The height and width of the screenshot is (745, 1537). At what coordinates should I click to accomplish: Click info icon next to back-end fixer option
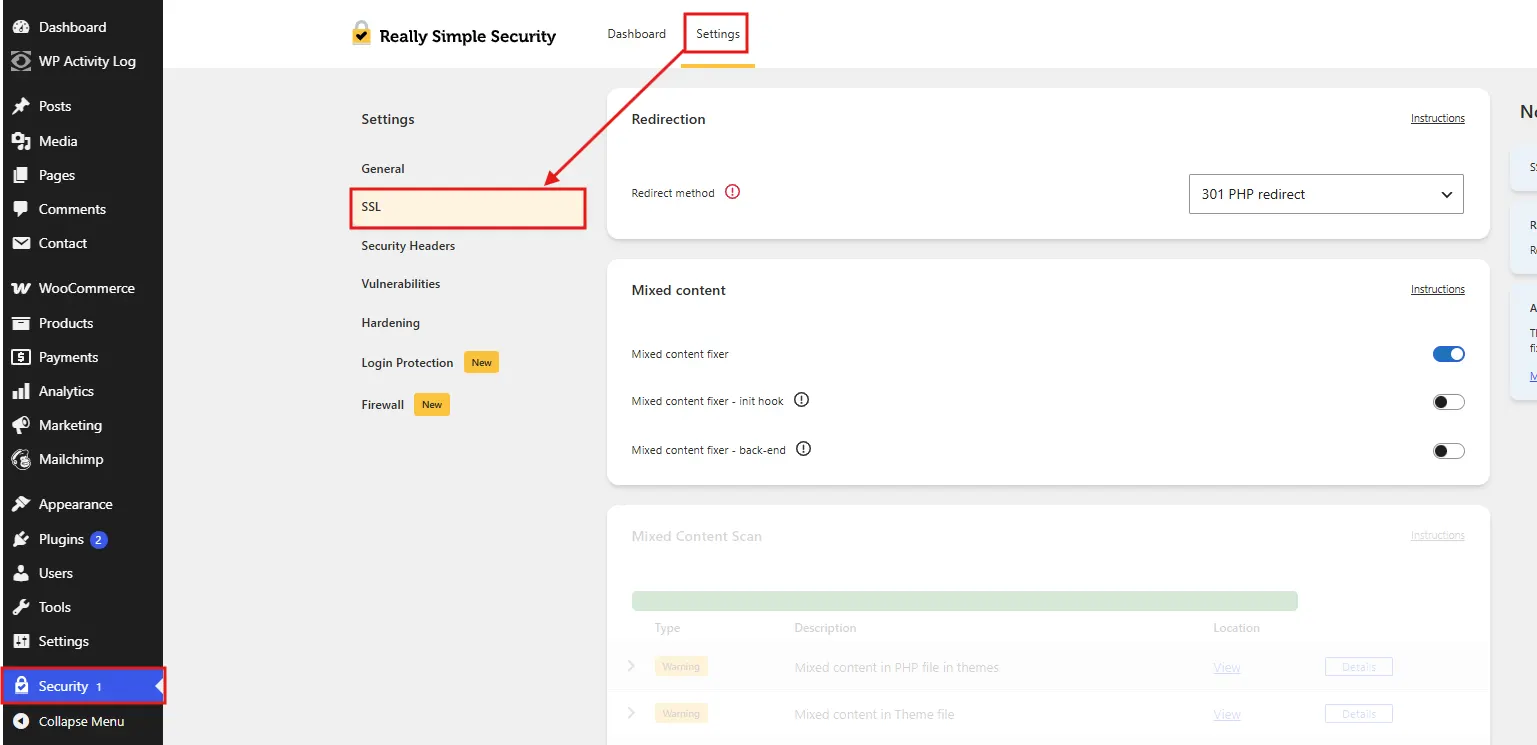pos(803,449)
